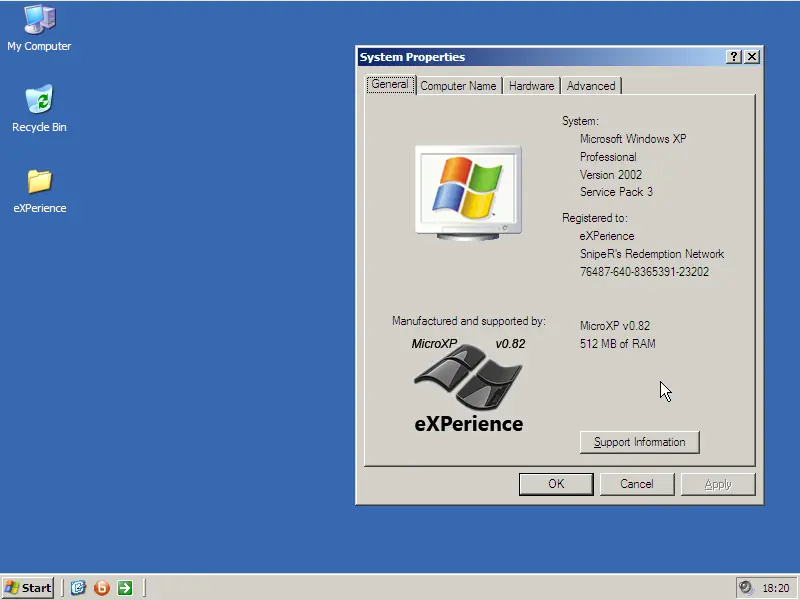Click the blue Show Desktop quick launch icon
The image size is (800, 600).
[78, 588]
